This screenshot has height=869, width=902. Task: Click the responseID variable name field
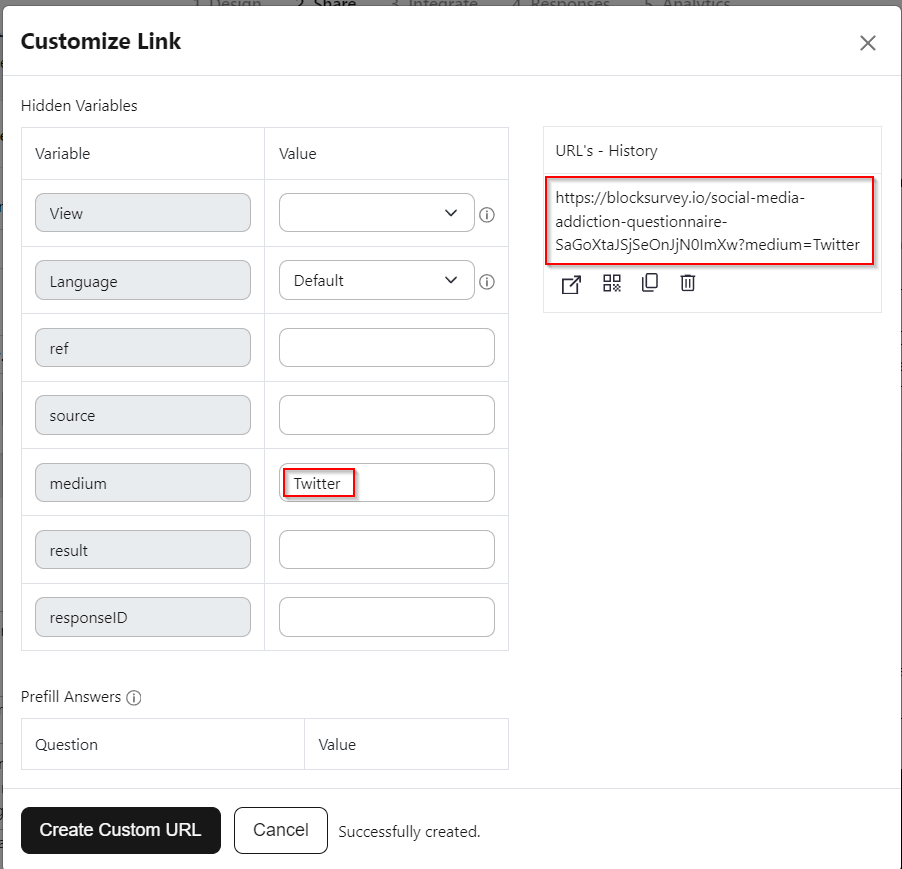tap(143, 617)
